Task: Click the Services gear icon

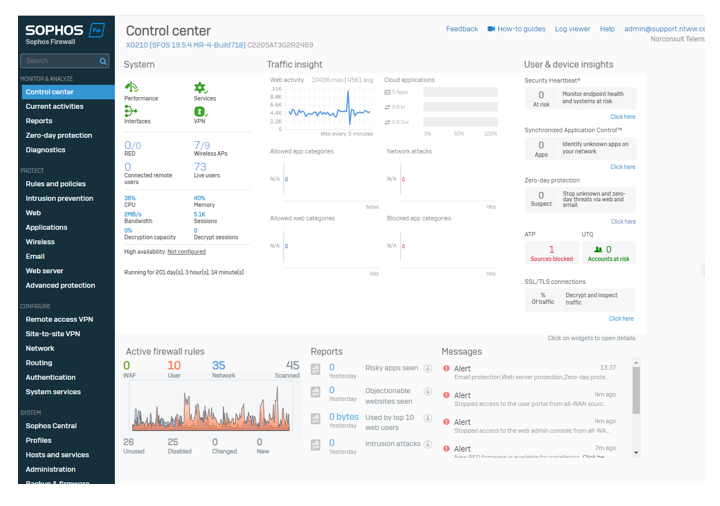Action: [200, 89]
